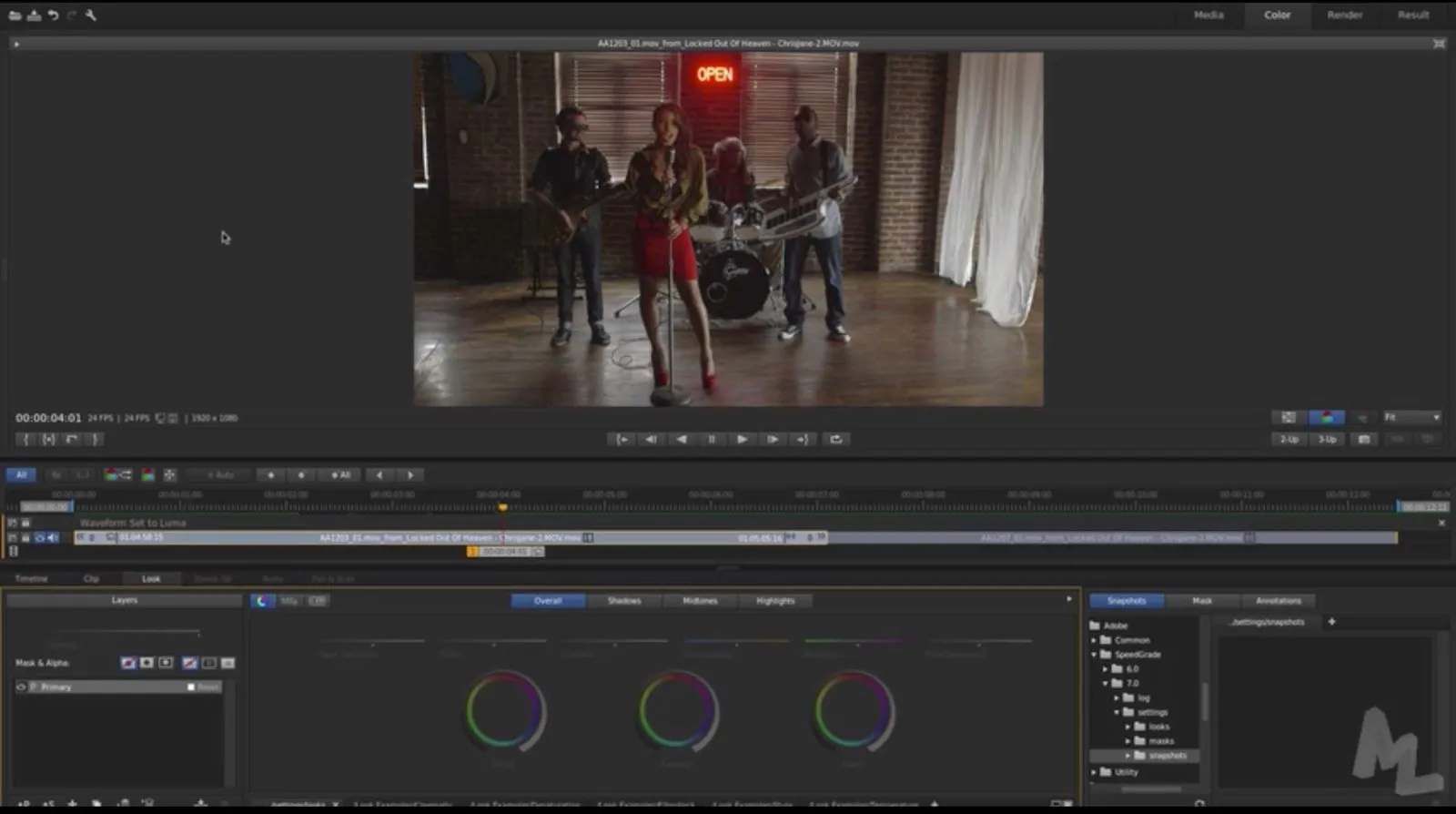Toggle the track audio mute speaker icon
The height and width of the screenshot is (814, 1456).
point(53,537)
